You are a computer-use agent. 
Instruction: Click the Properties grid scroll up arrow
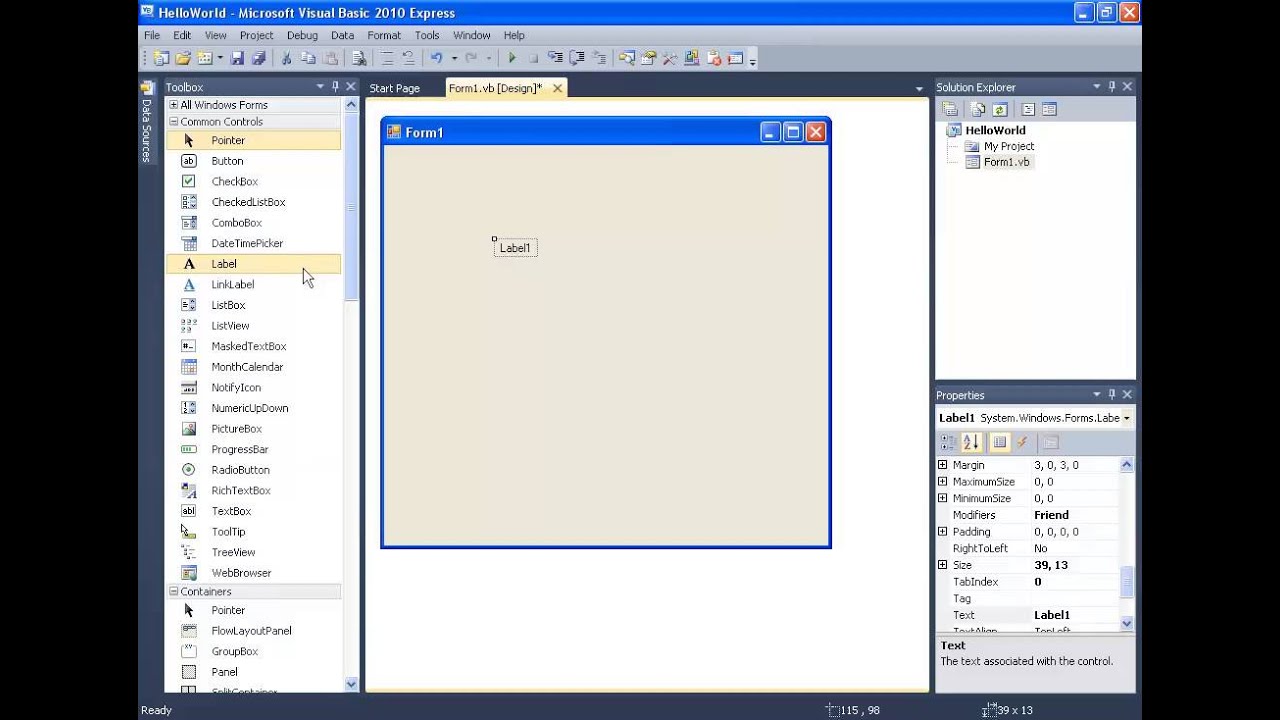click(1127, 465)
